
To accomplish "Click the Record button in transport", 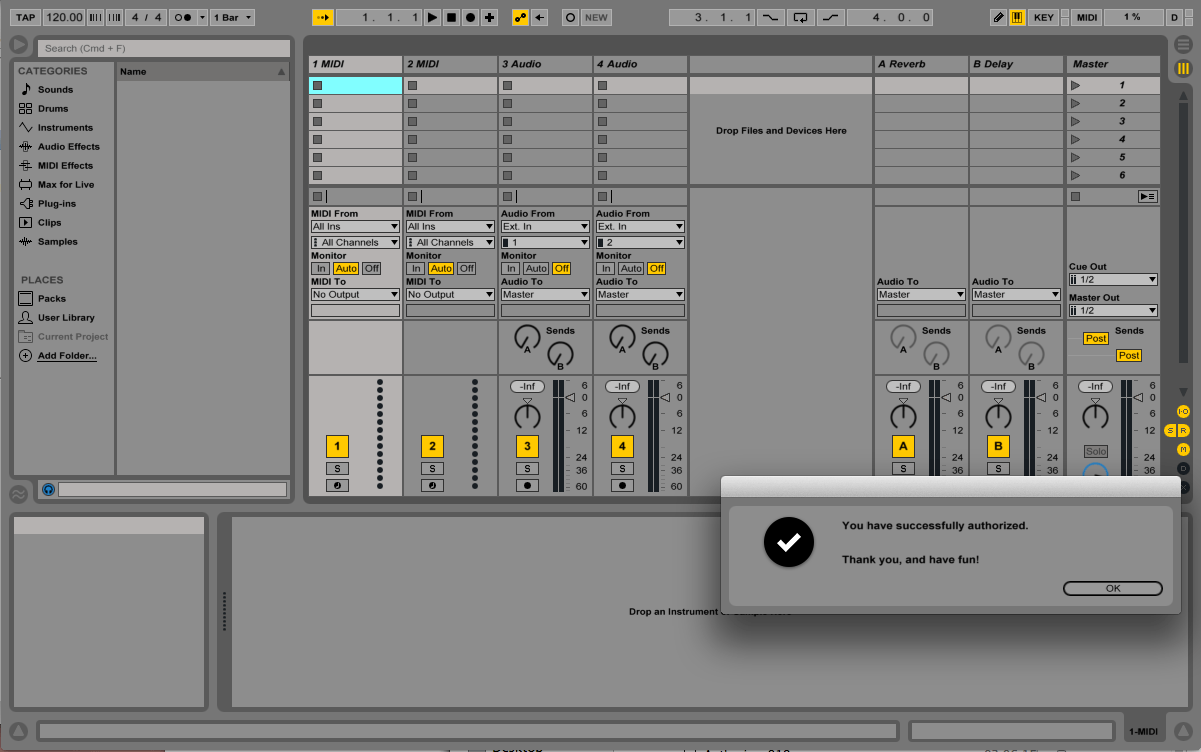I will [x=470, y=17].
